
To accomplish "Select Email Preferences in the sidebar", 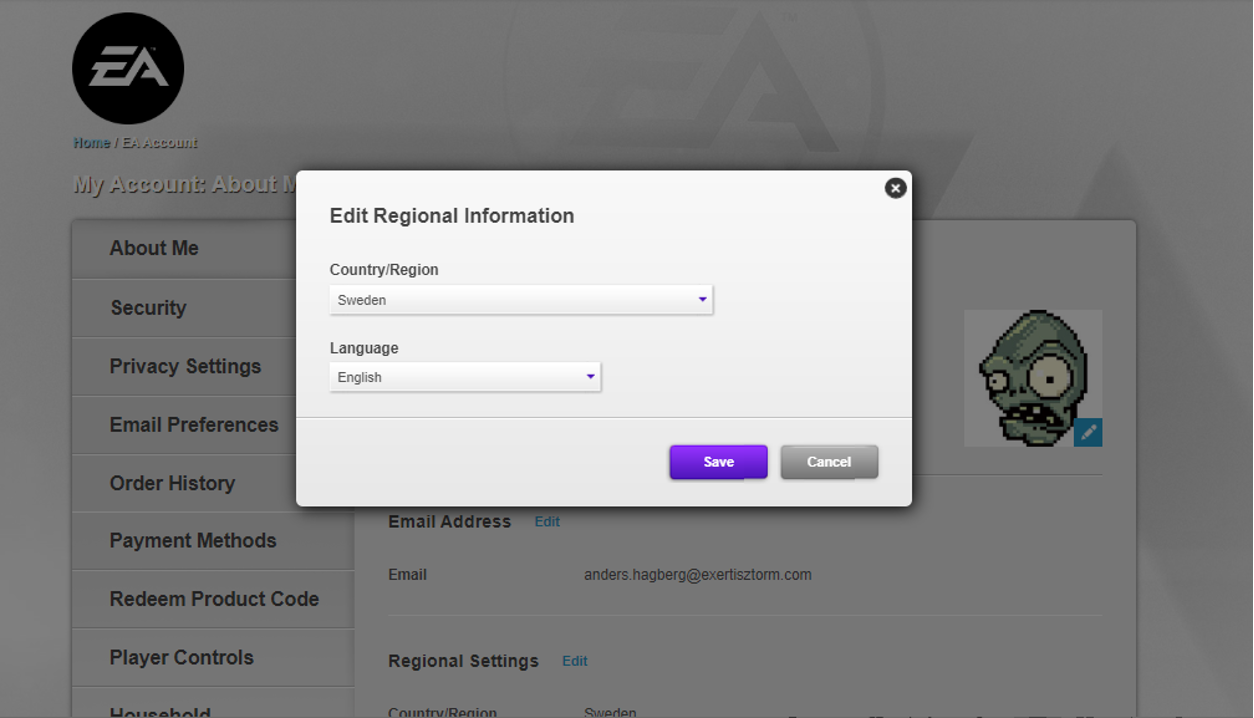I will click(194, 425).
